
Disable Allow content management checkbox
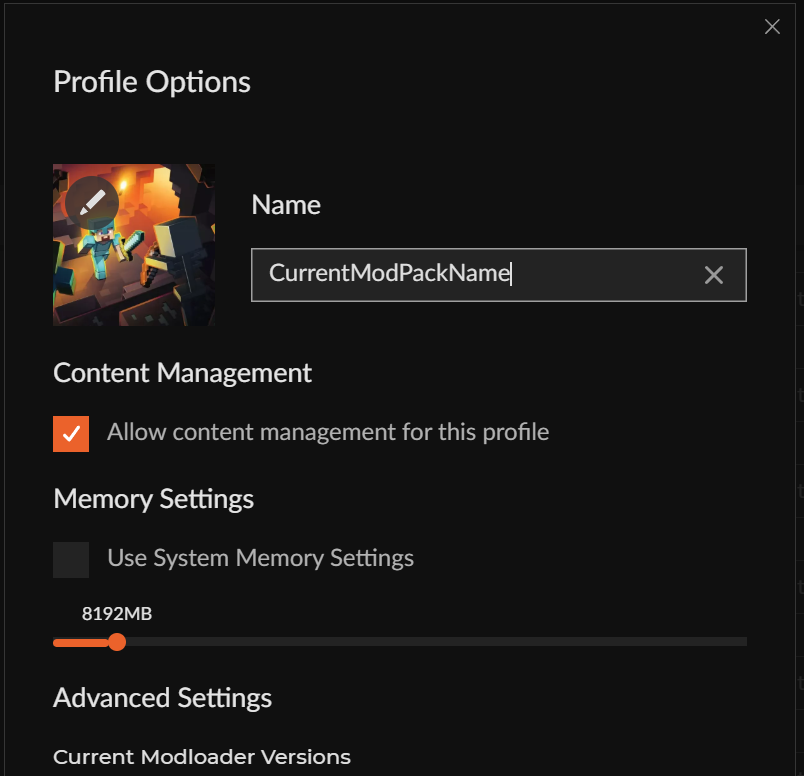(71, 434)
